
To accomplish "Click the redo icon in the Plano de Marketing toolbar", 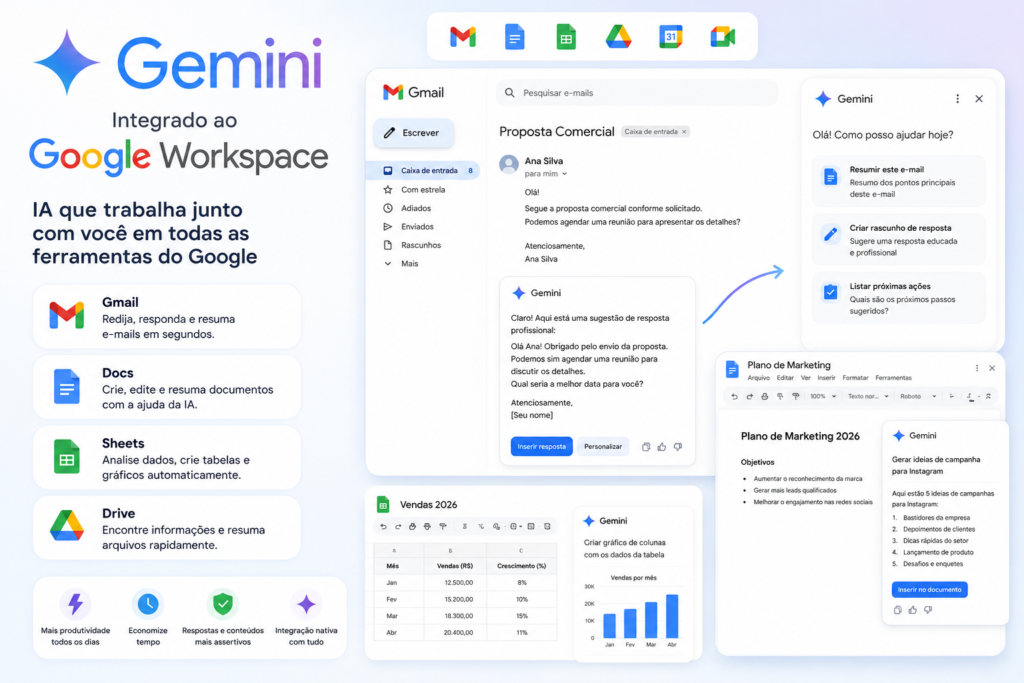I will 749,396.
